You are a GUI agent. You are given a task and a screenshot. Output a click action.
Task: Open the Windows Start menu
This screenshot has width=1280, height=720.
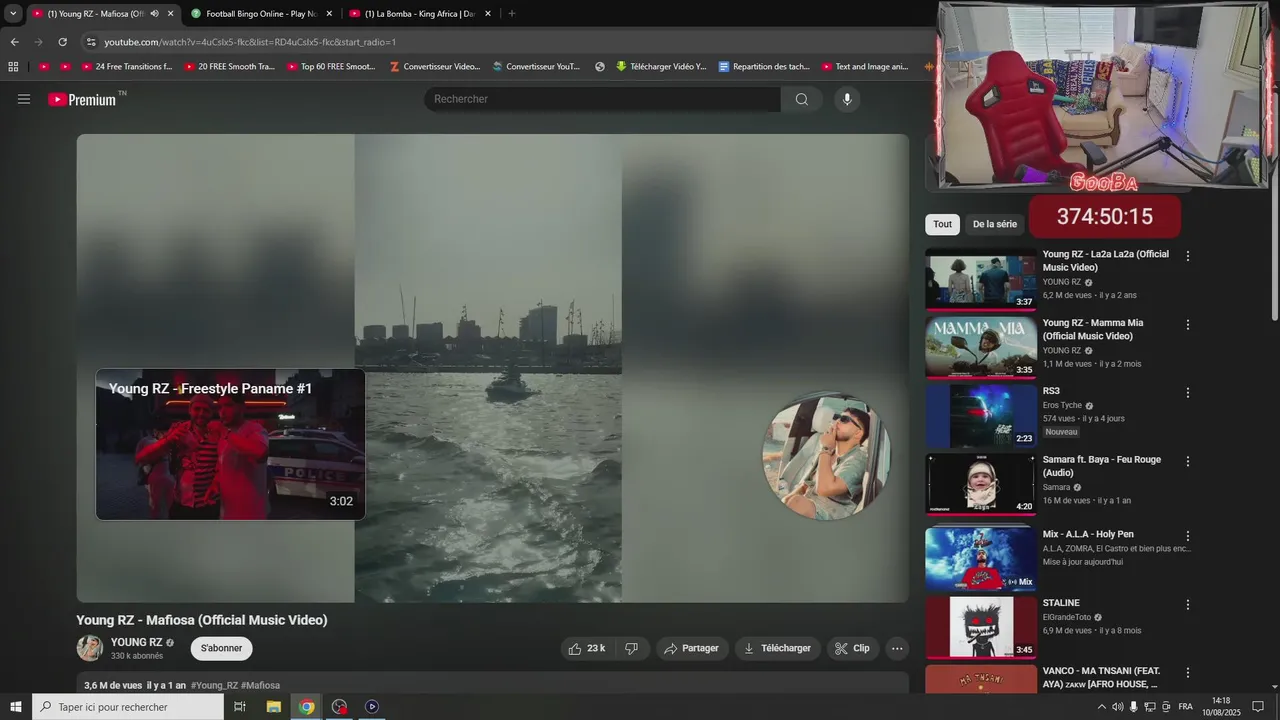[16, 707]
